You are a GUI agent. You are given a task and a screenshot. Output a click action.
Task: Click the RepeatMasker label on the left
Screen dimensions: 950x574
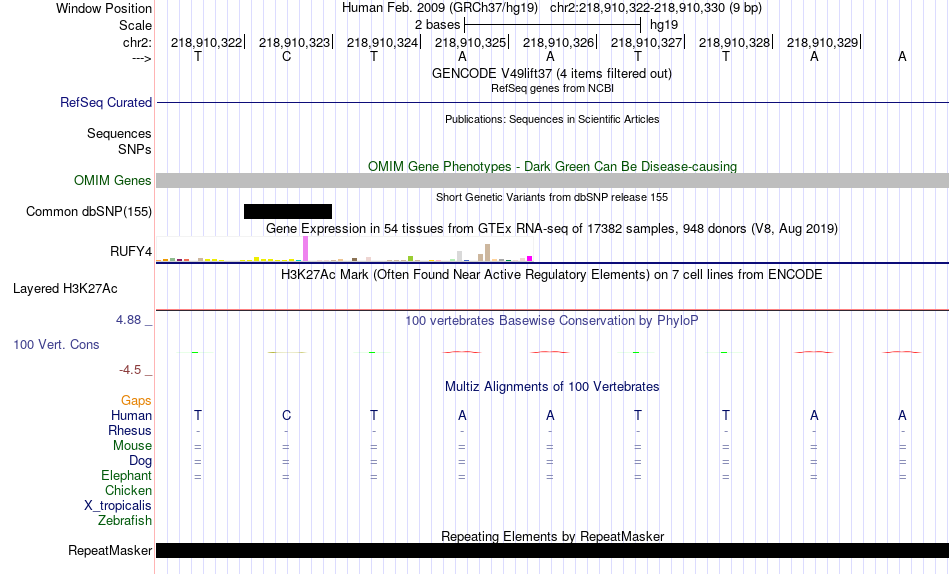(110, 550)
